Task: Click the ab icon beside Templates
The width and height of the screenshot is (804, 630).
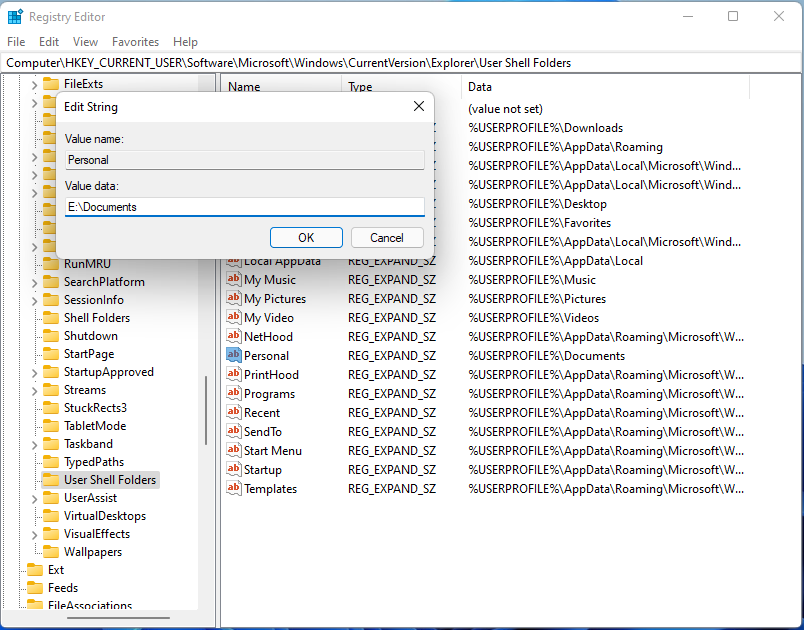Action: click(234, 489)
